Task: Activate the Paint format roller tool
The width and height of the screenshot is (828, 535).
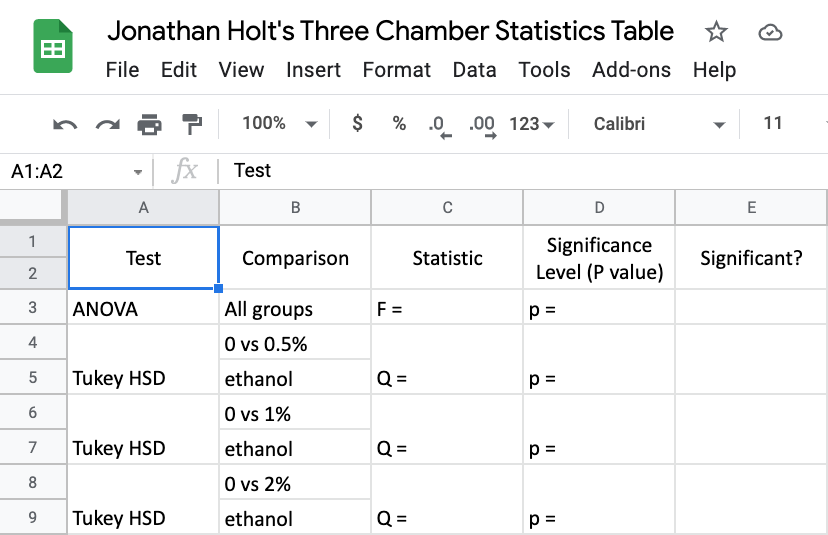Action: click(191, 124)
